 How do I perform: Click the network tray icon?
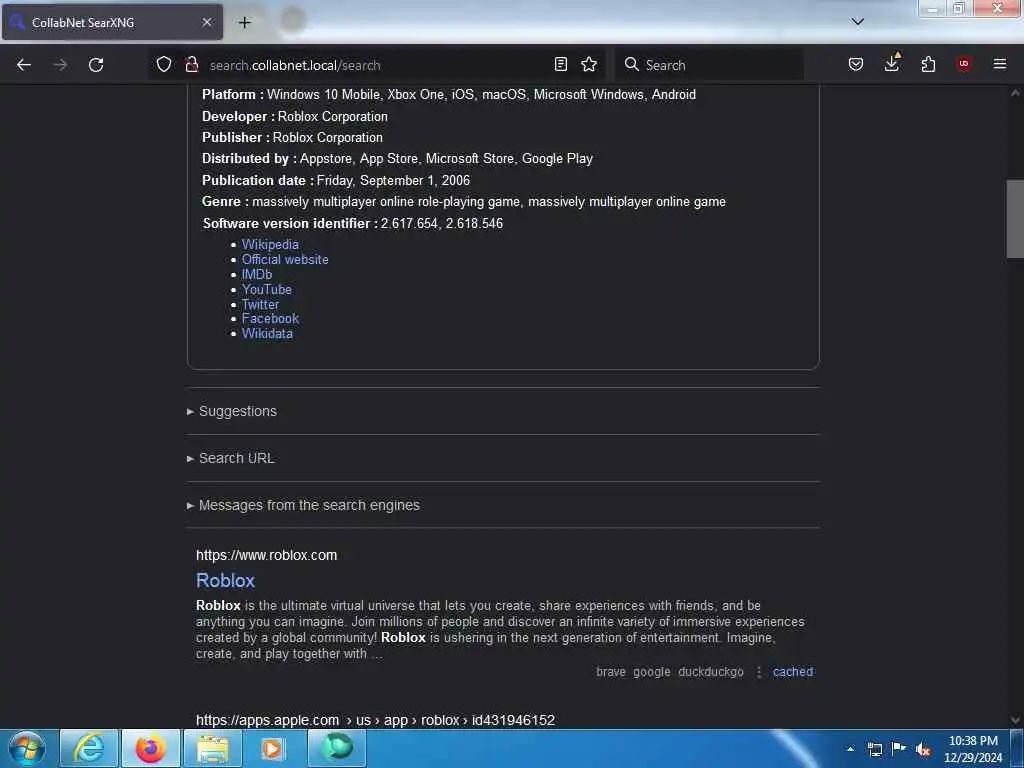coord(874,749)
